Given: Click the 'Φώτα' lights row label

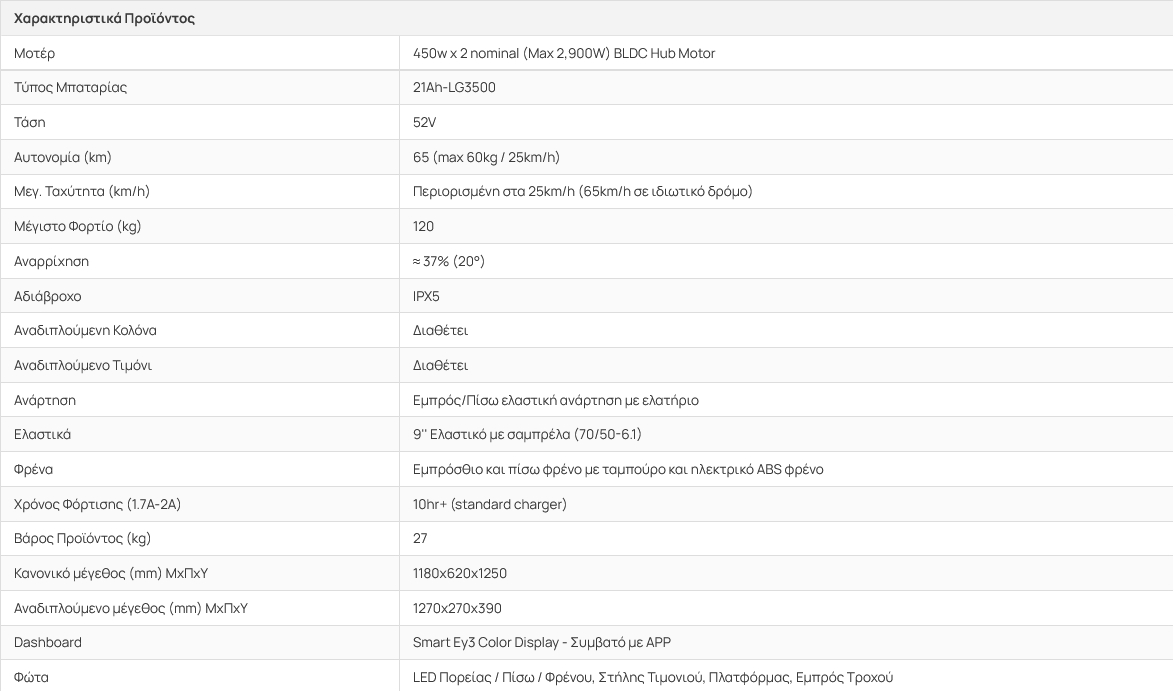Looking at the screenshot, I should point(31,677).
